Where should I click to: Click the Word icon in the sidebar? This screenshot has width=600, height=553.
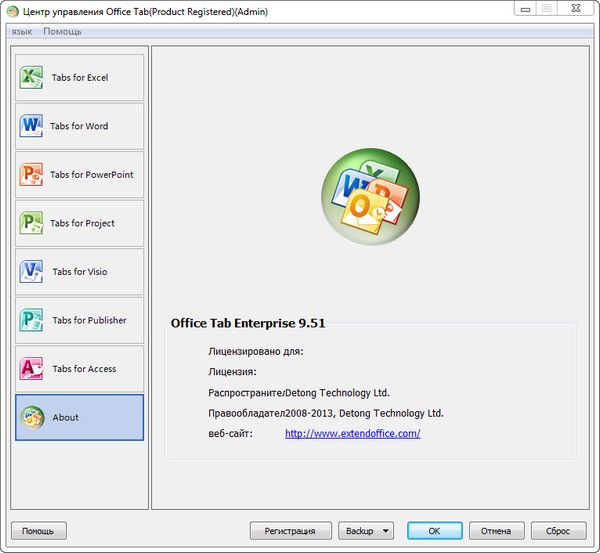(31, 126)
